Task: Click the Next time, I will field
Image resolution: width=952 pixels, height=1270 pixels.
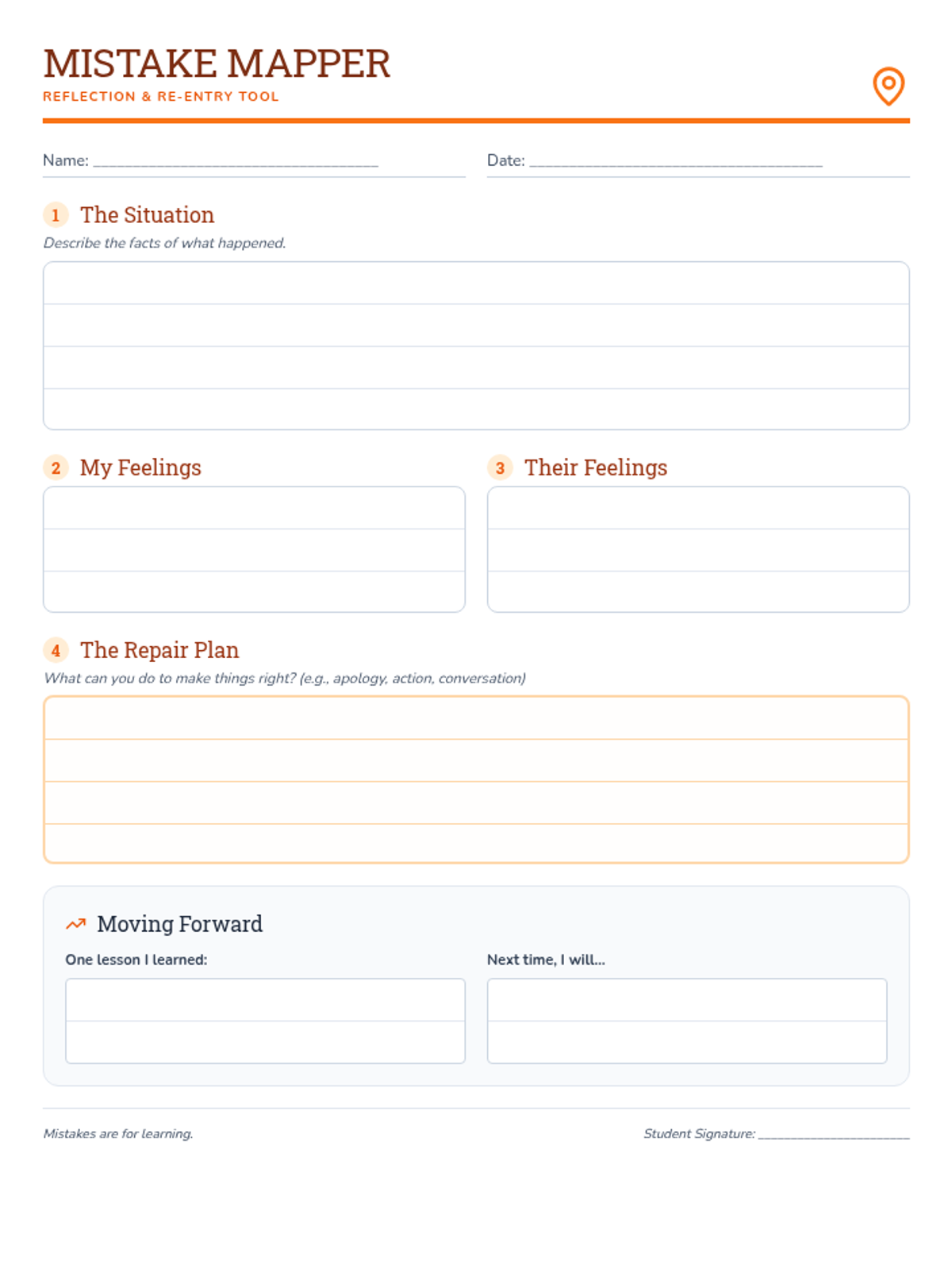Action: pos(687,1021)
